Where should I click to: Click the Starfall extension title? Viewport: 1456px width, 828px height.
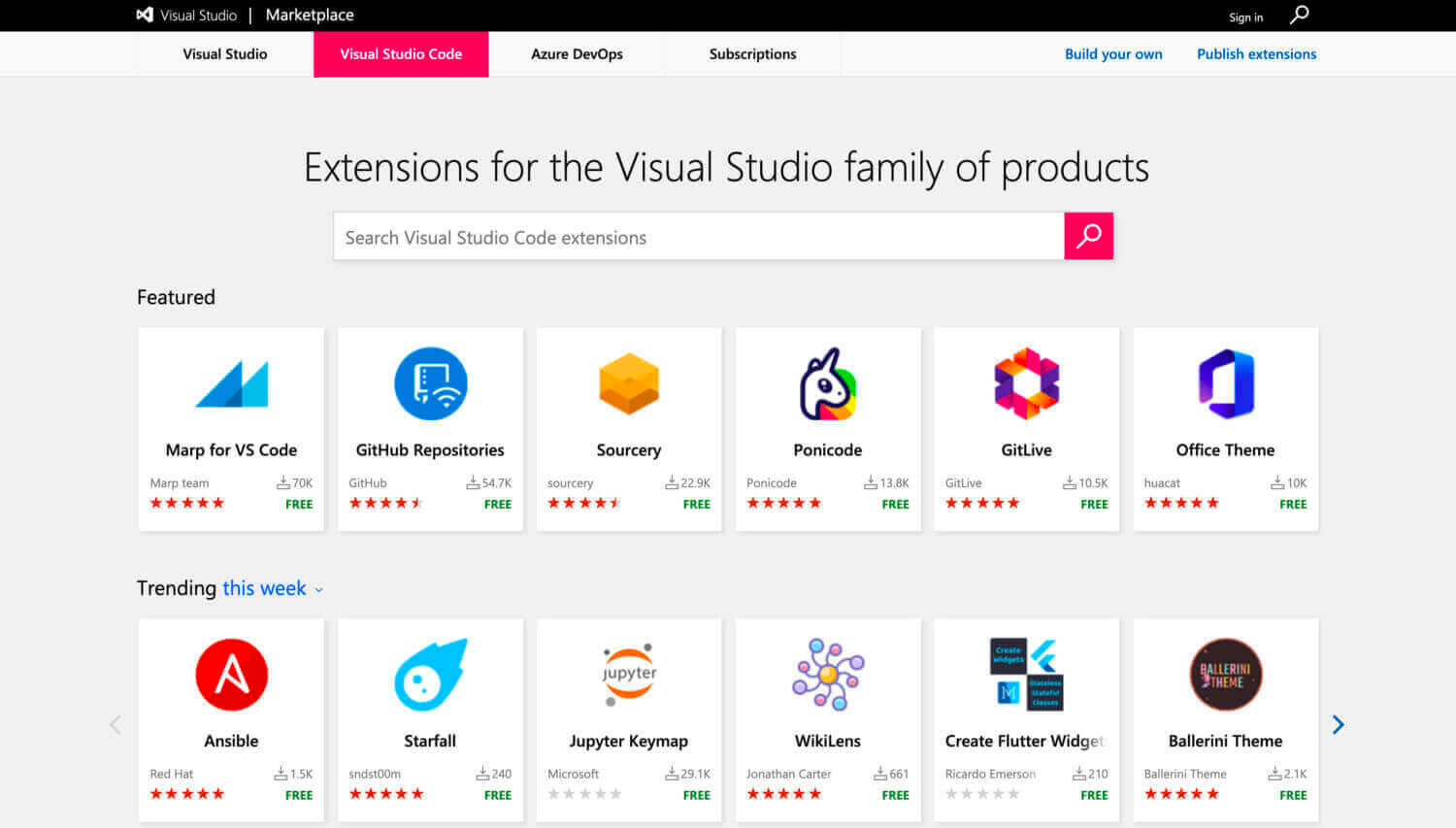pos(430,741)
